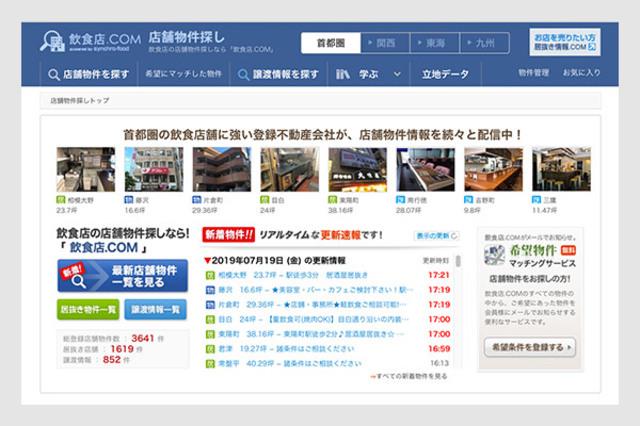Click the 譲渡情報を探す search icon

click(243, 74)
